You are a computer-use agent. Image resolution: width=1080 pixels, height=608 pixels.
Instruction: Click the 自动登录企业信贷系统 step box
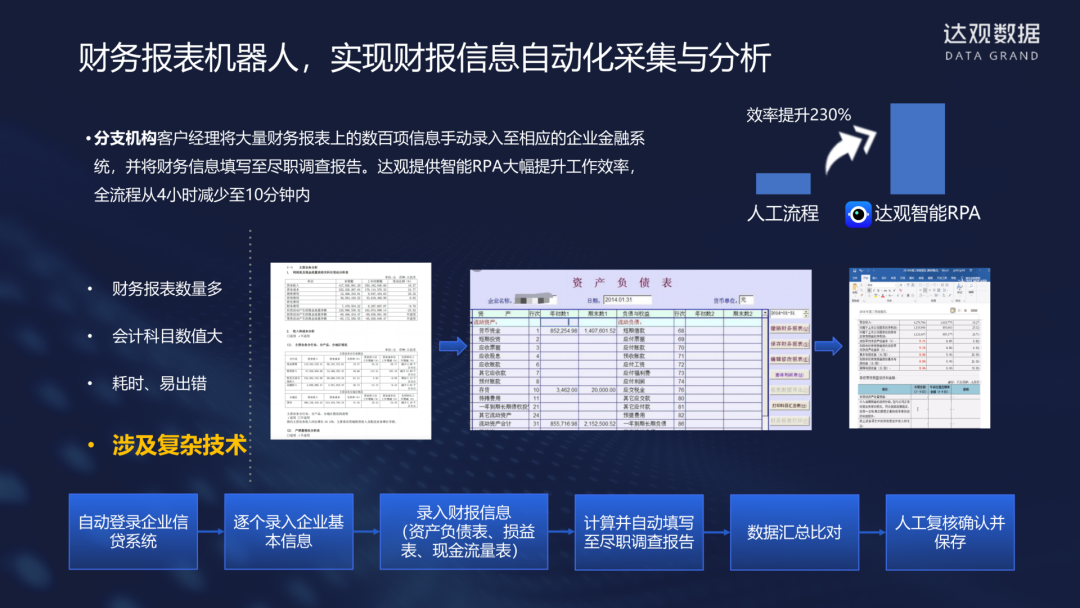click(133, 532)
